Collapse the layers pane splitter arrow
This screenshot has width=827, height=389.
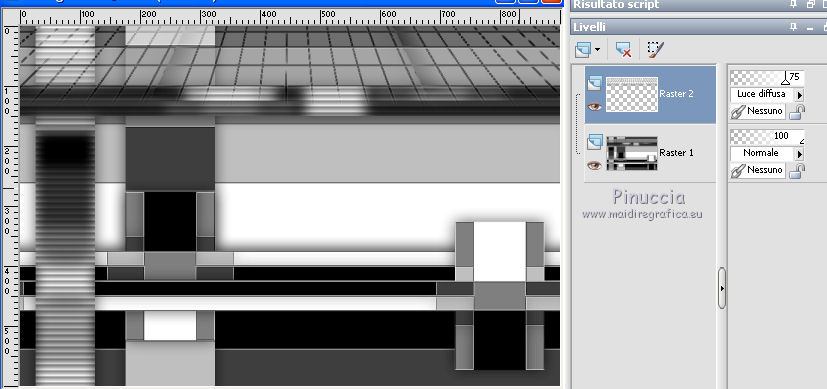click(722, 288)
